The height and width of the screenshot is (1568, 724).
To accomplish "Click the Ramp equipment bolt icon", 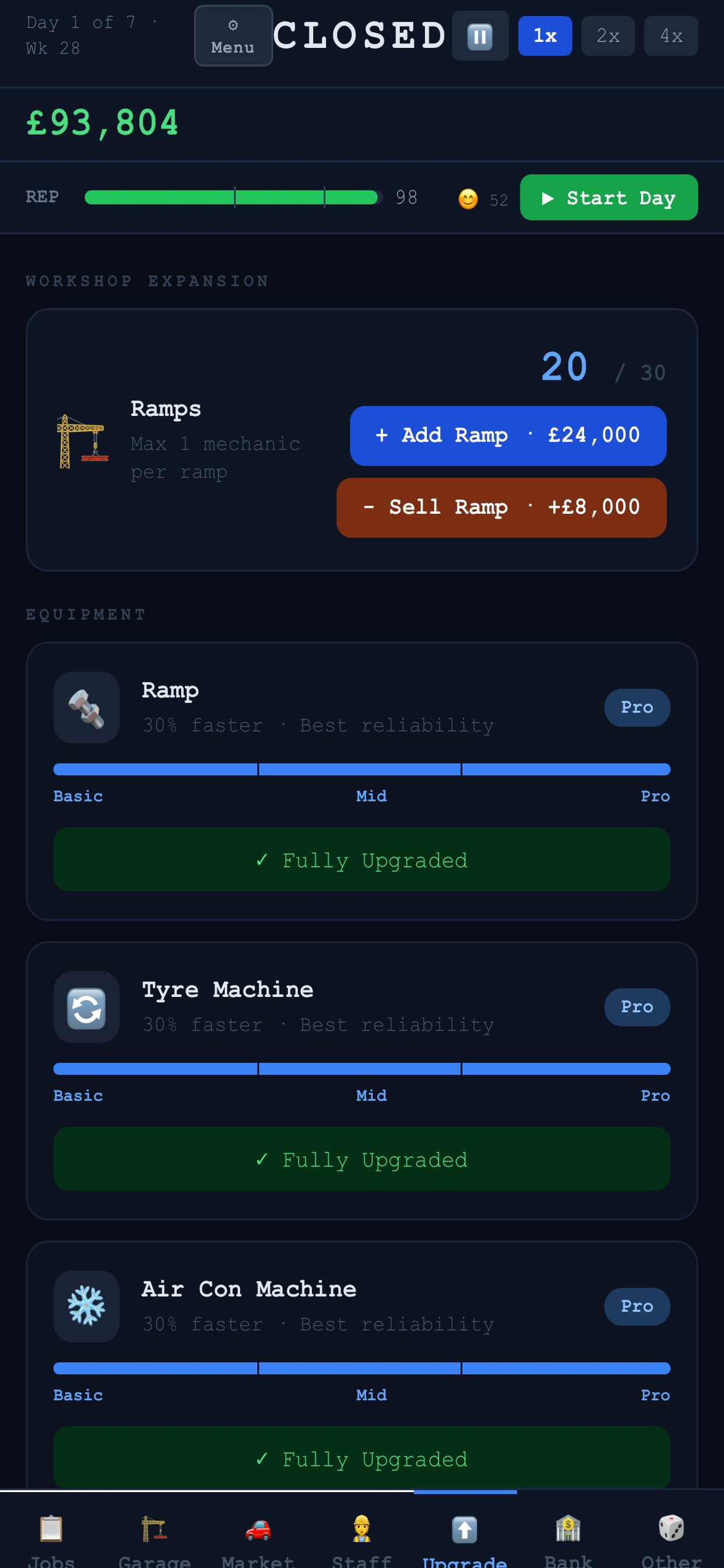I will 86,708.
